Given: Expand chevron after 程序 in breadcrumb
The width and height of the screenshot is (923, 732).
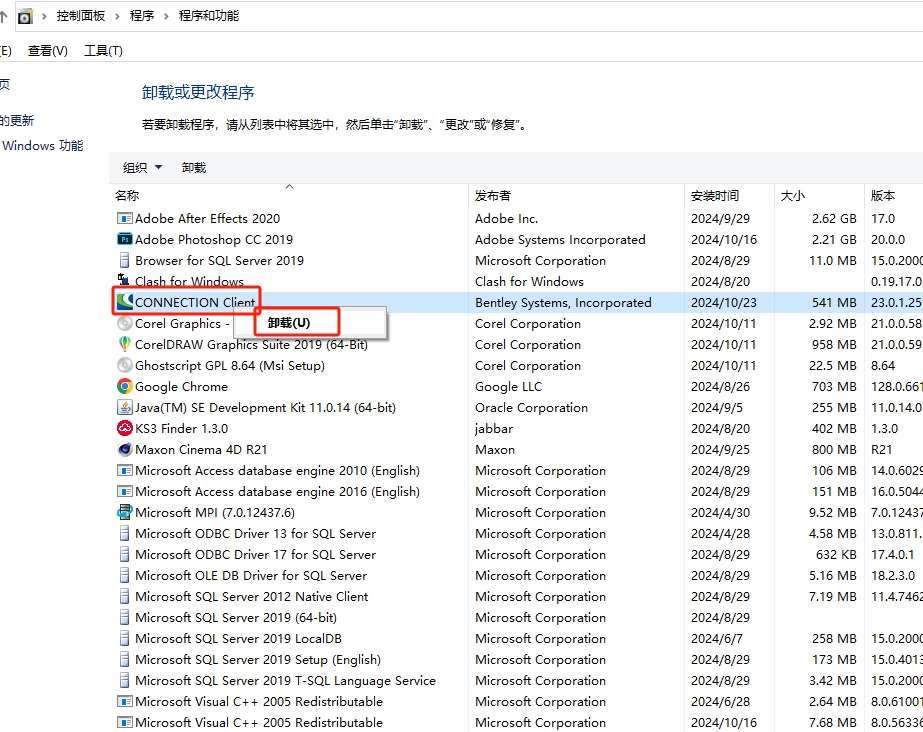Looking at the screenshot, I should tap(166, 16).
